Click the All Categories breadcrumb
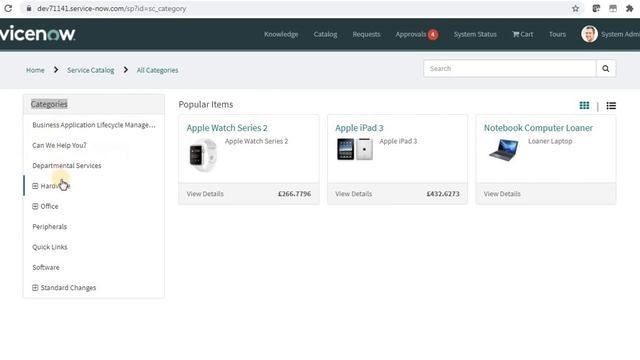Screen dimensions: 640x360 coord(158,70)
